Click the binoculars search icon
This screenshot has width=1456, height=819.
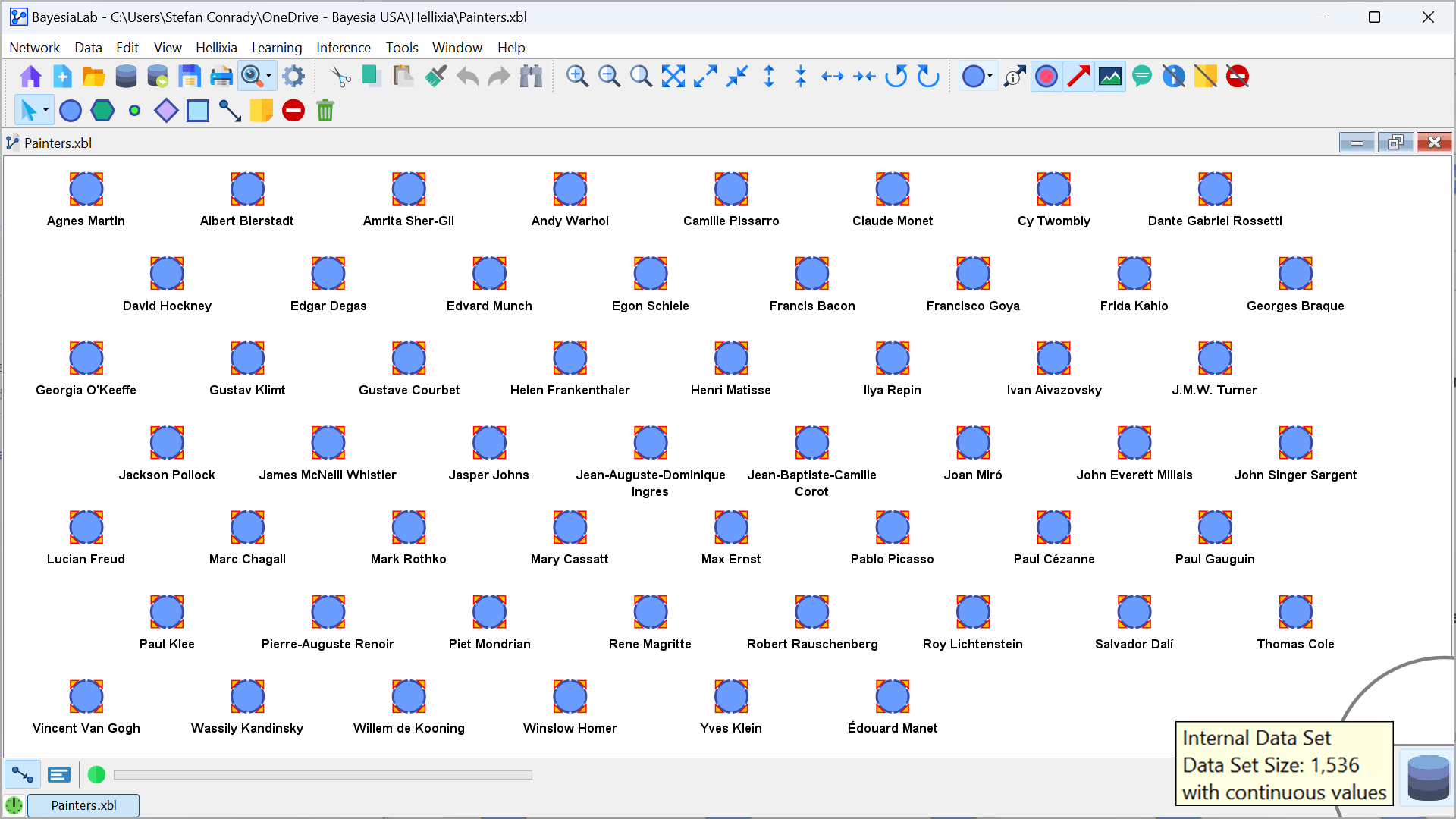click(531, 77)
